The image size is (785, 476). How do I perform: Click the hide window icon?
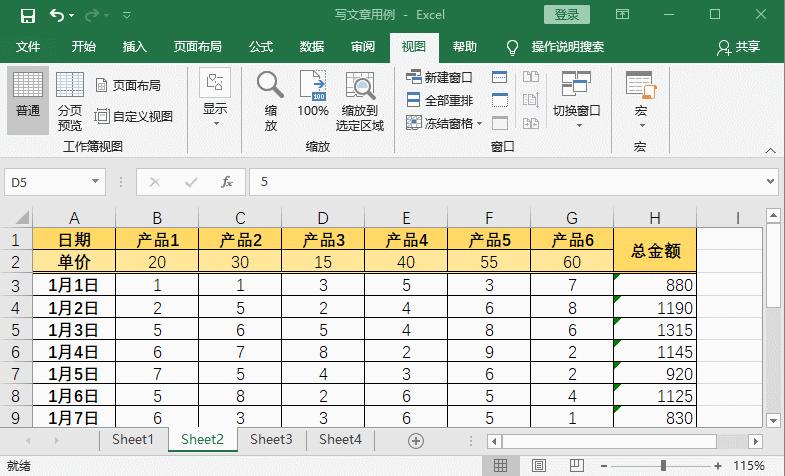tap(500, 100)
